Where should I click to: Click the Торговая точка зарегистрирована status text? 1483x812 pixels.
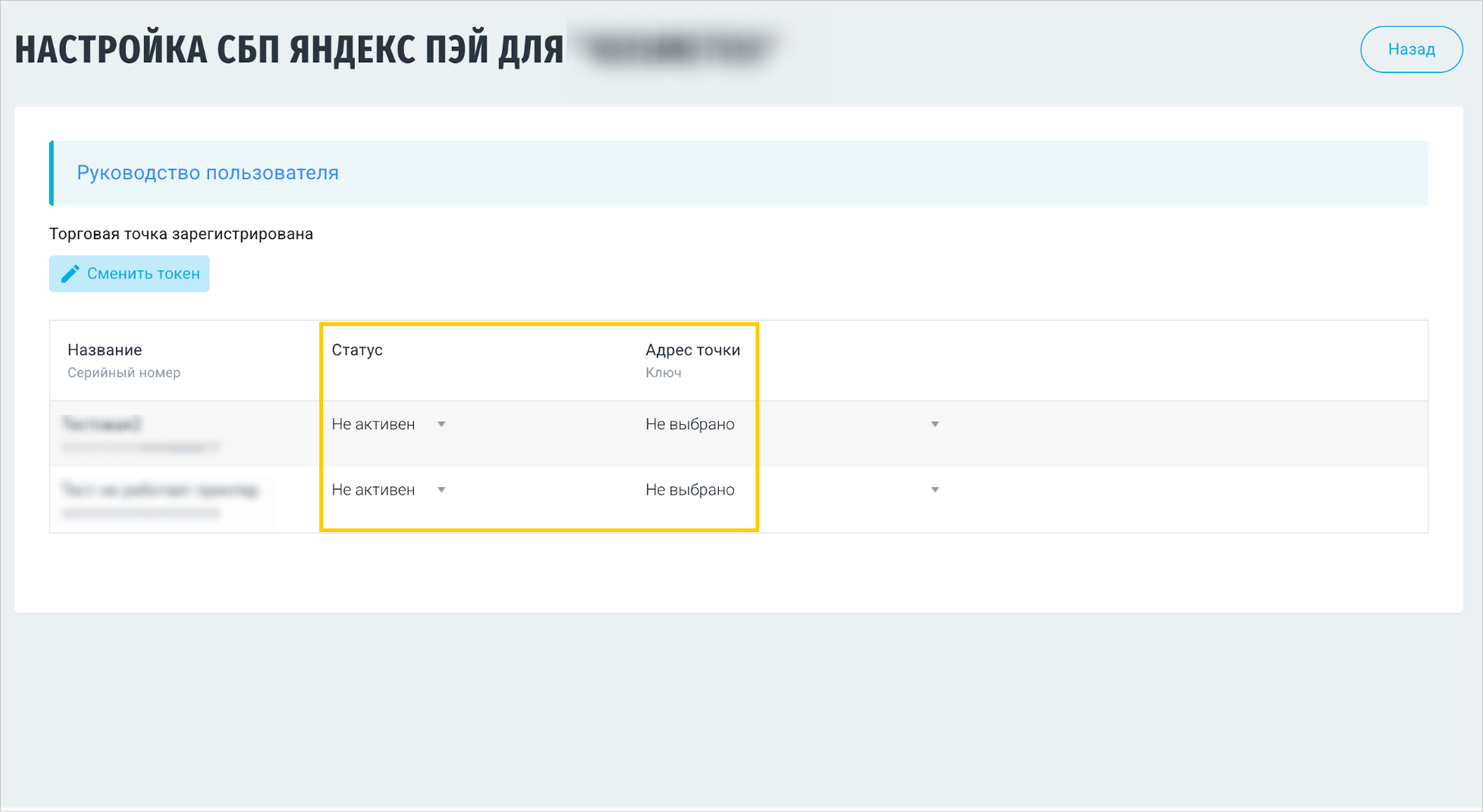click(x=181, y=234)
